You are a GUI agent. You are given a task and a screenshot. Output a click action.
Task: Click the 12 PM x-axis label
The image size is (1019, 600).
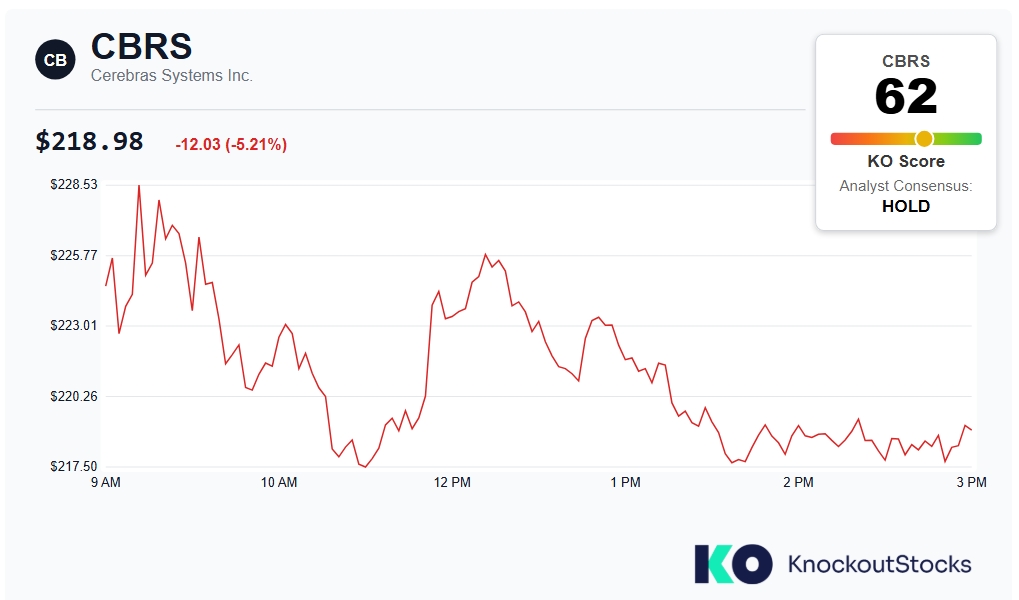pyautogui.click(x=452, y=482)
